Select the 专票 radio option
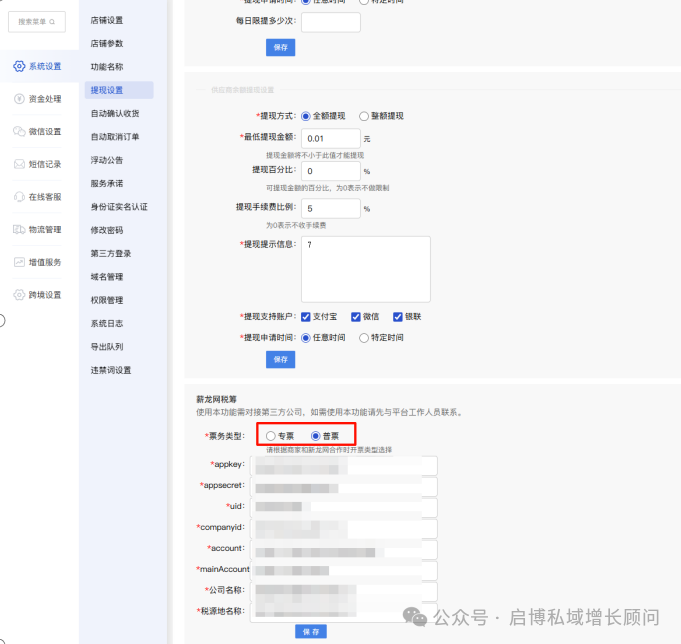Screen dimensions: 681x644 271,436
